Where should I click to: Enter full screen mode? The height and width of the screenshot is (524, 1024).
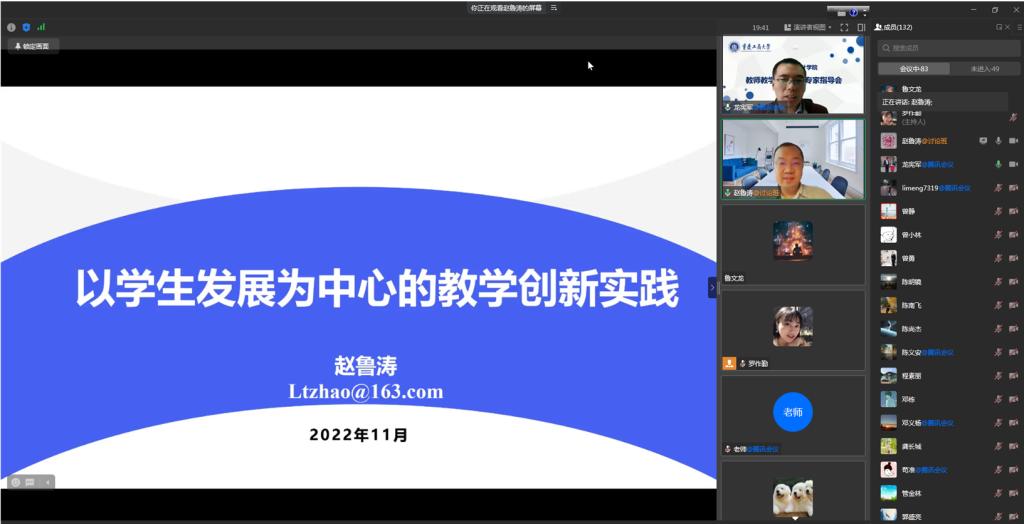point(844,27)
